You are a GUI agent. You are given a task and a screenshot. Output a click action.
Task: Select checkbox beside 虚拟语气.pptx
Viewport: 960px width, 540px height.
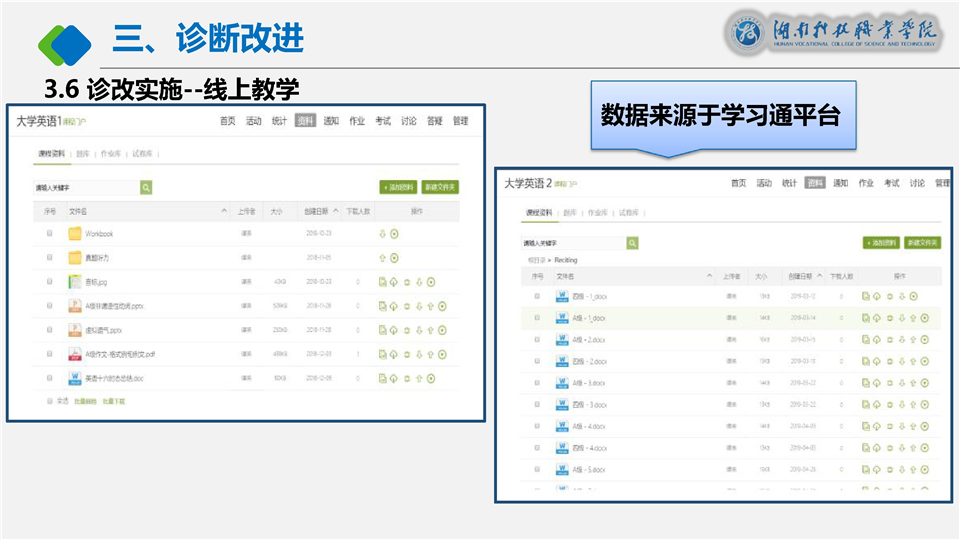point(49,330)
